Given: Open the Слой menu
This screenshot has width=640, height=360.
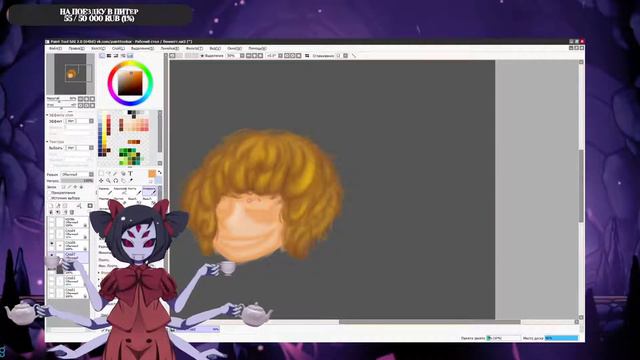Looking at the screenshot, I should [x=118, y=48].
